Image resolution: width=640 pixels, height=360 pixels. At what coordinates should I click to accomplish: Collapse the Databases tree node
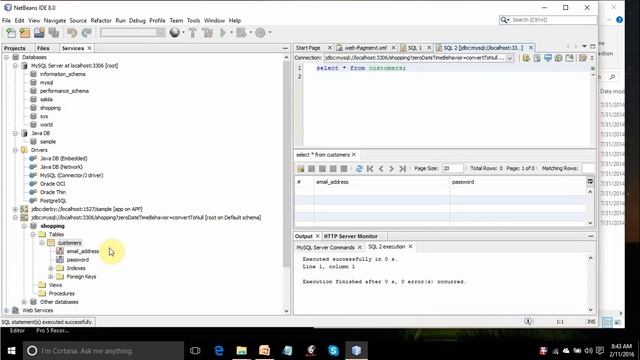pos(7,57)
